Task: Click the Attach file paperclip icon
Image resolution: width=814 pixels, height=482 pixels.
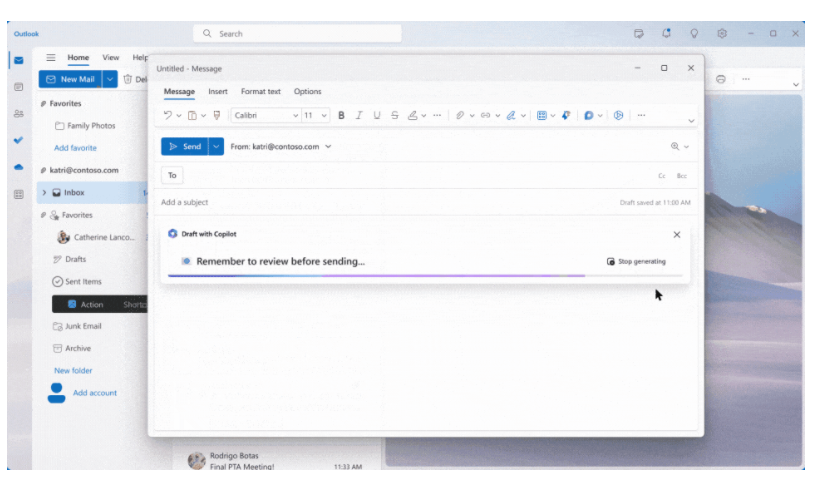Action: point(460,115)
